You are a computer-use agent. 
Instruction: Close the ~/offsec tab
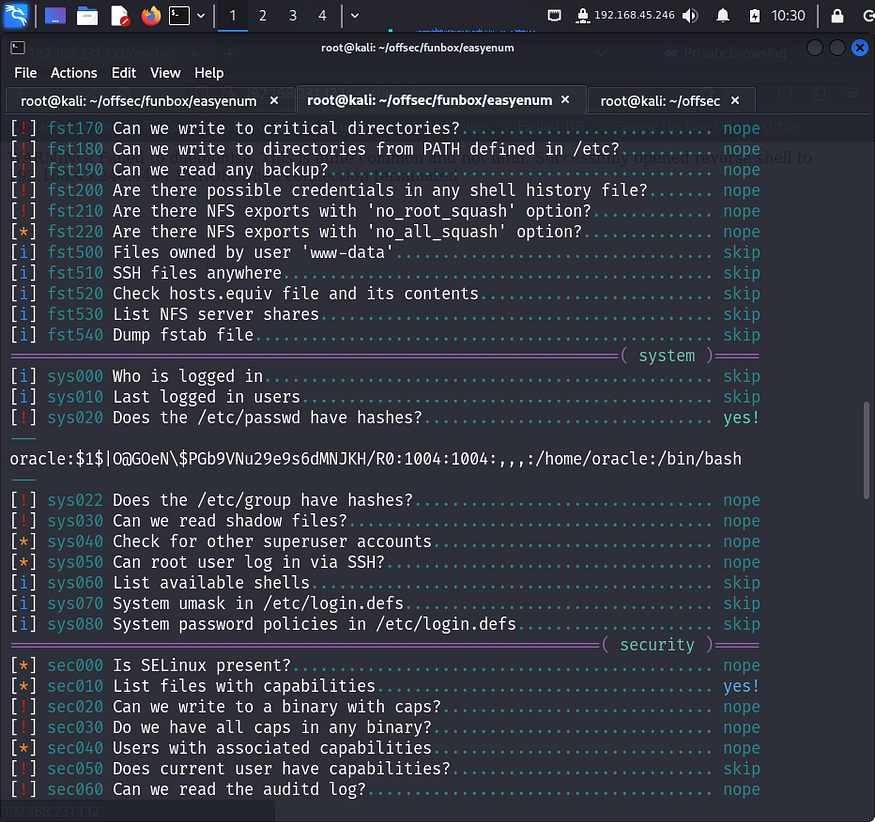[735, 100]
